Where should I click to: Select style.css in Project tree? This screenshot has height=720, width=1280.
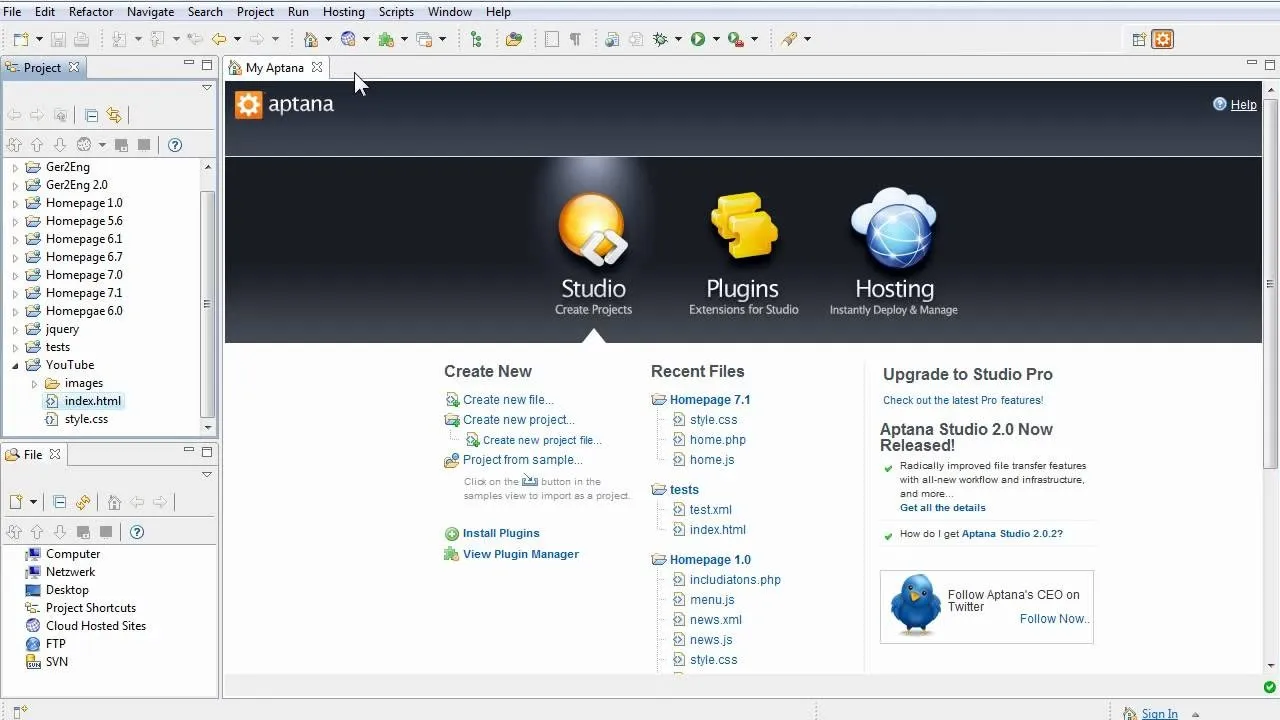click(x=86, y=419)
